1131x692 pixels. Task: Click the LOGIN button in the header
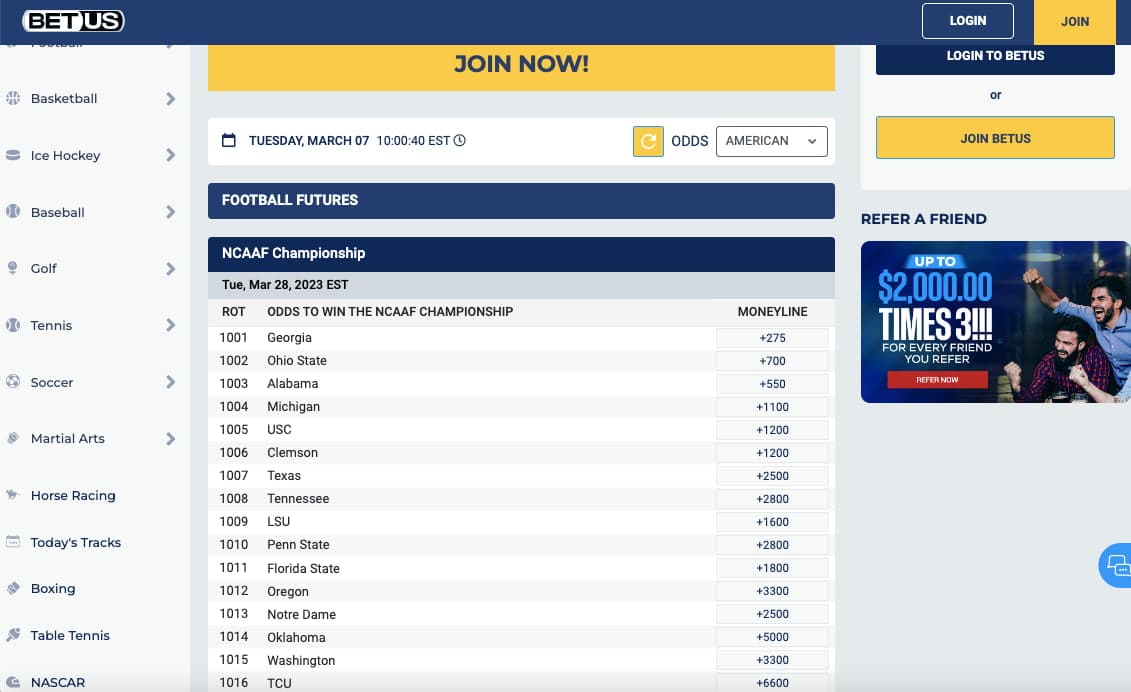coord(967,21)
